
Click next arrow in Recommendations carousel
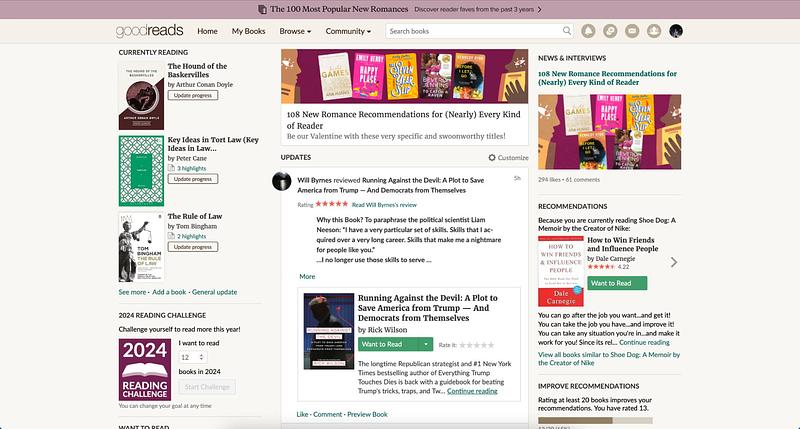673,262
